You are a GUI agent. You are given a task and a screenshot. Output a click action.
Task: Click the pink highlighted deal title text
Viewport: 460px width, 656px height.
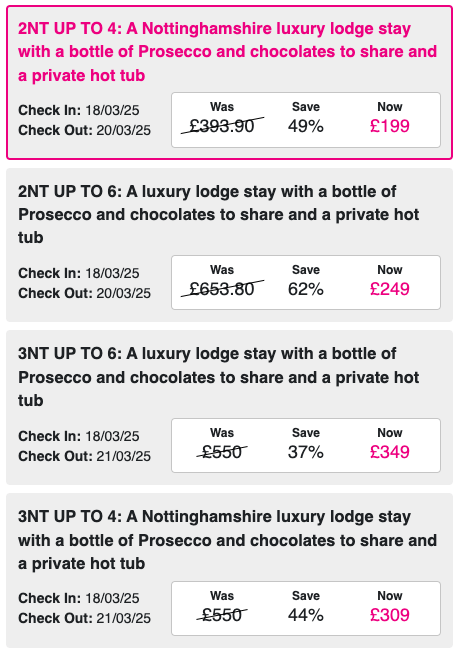[x=227, y=52]
